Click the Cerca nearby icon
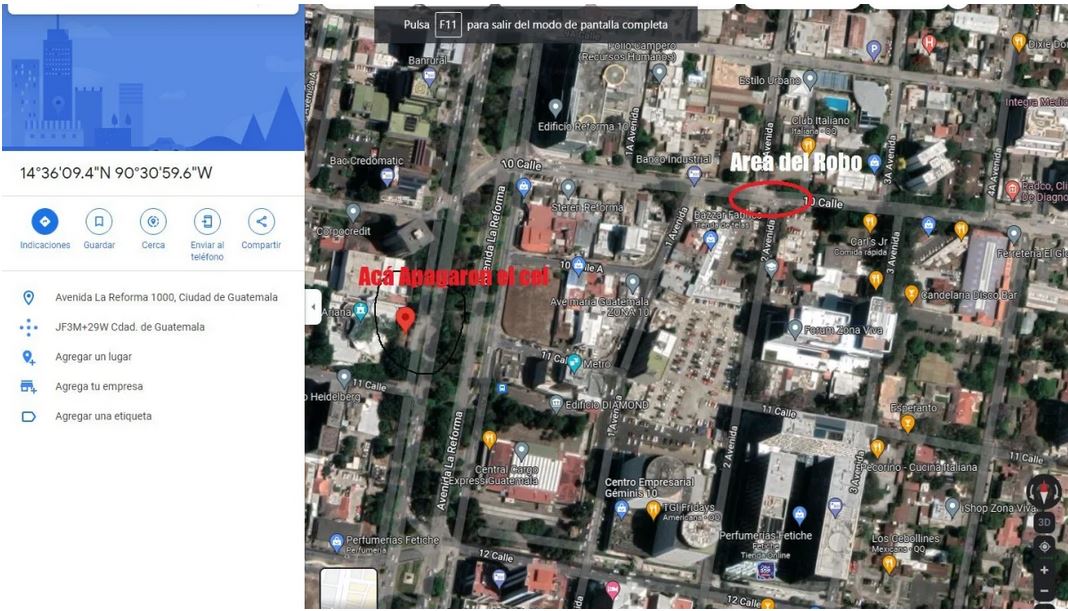1068x611 pixels. pyautogui.click(x=153, y=221)
